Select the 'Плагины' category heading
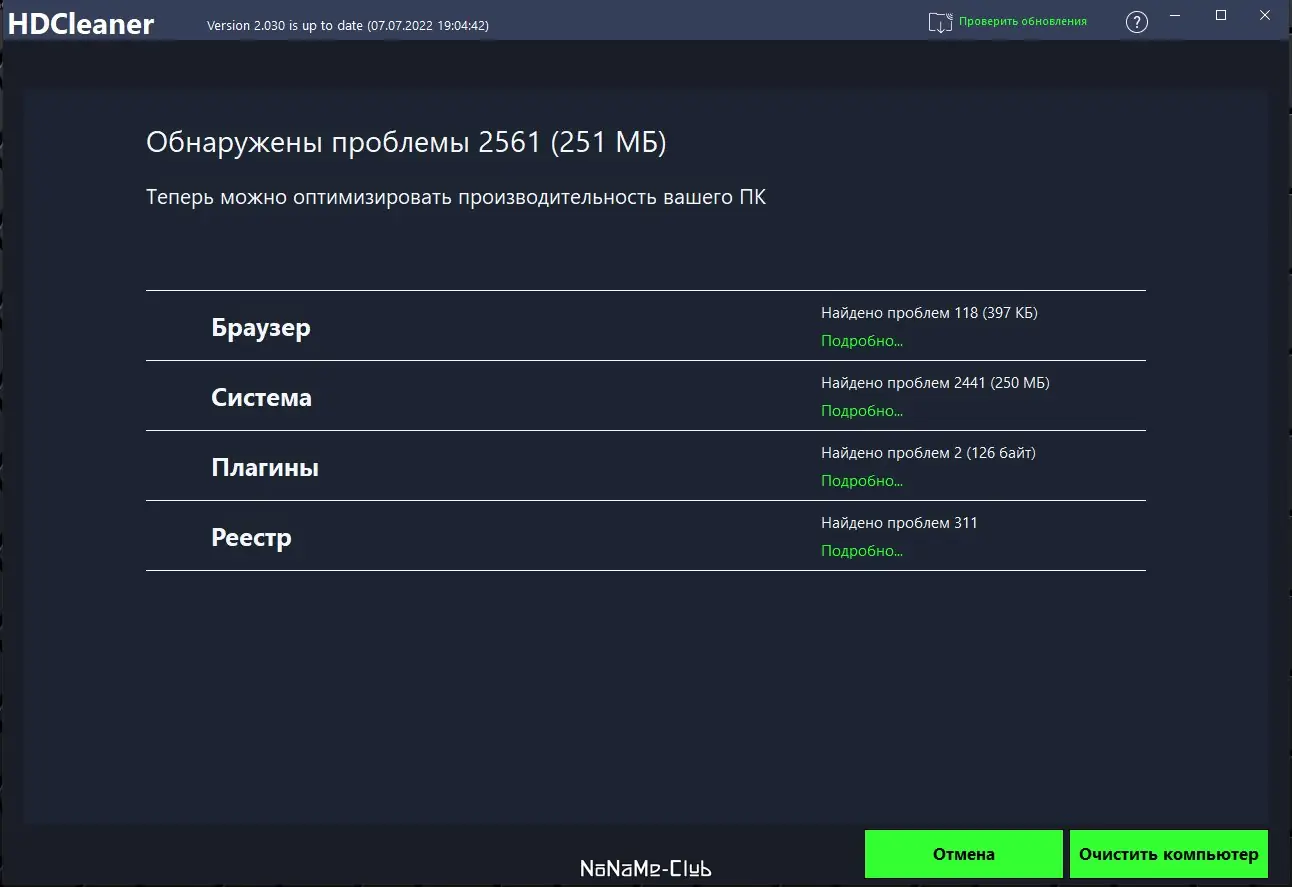Viewport: 1292px width, 887px height. [265, 467]
